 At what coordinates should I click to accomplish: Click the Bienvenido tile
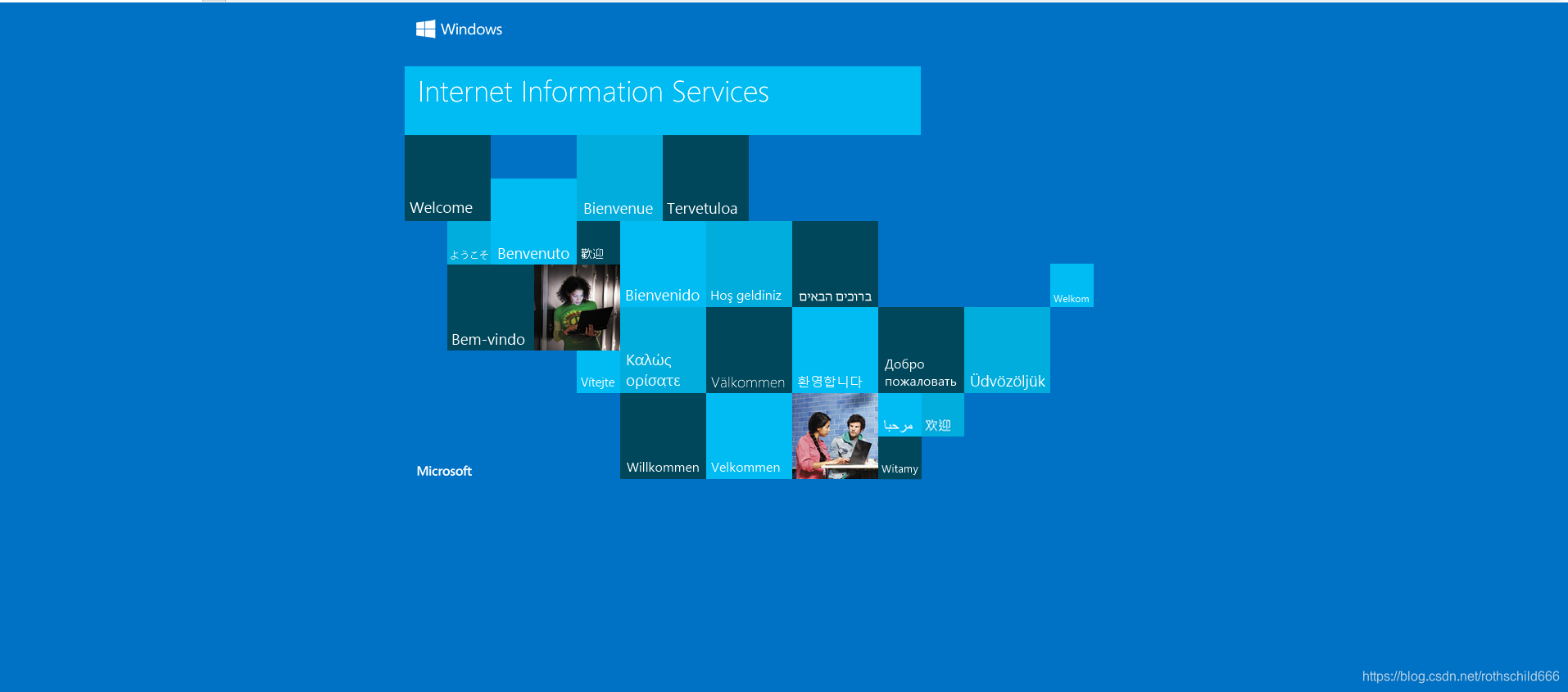[x=663, y=264]
